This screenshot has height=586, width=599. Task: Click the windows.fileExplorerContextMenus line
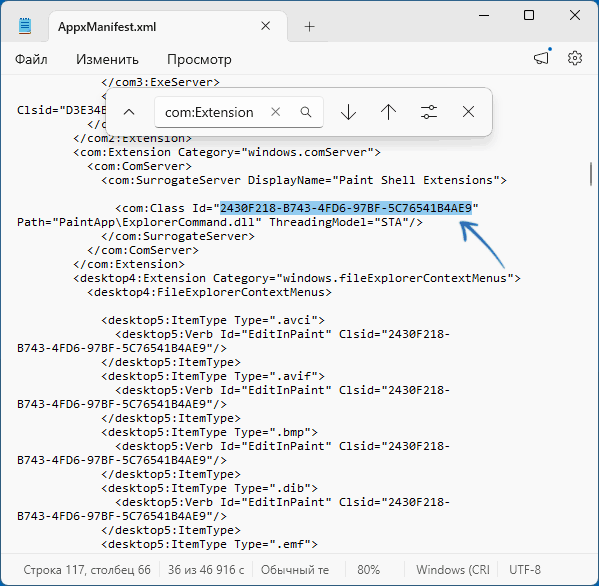click(x=297, y=278)
